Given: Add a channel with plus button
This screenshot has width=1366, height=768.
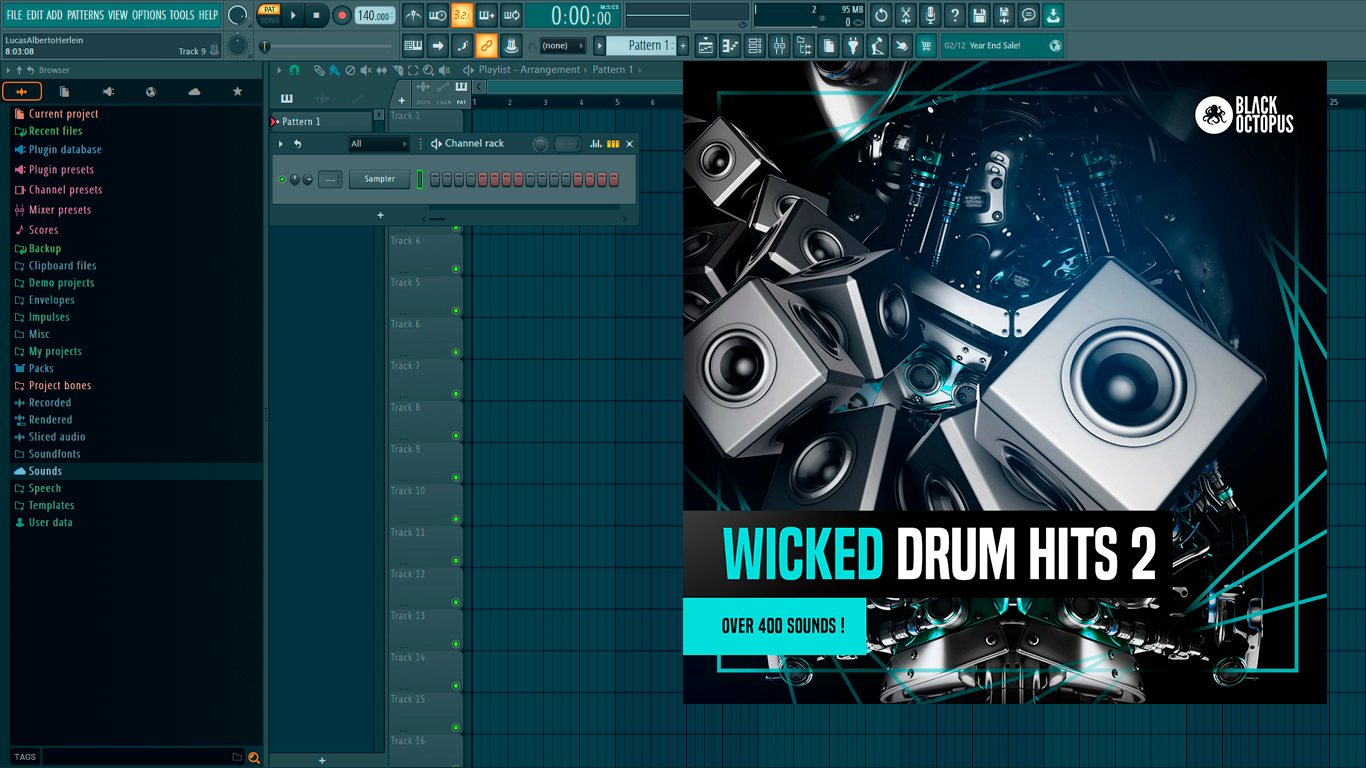Looking at the screenshot, I should point(380,215).
